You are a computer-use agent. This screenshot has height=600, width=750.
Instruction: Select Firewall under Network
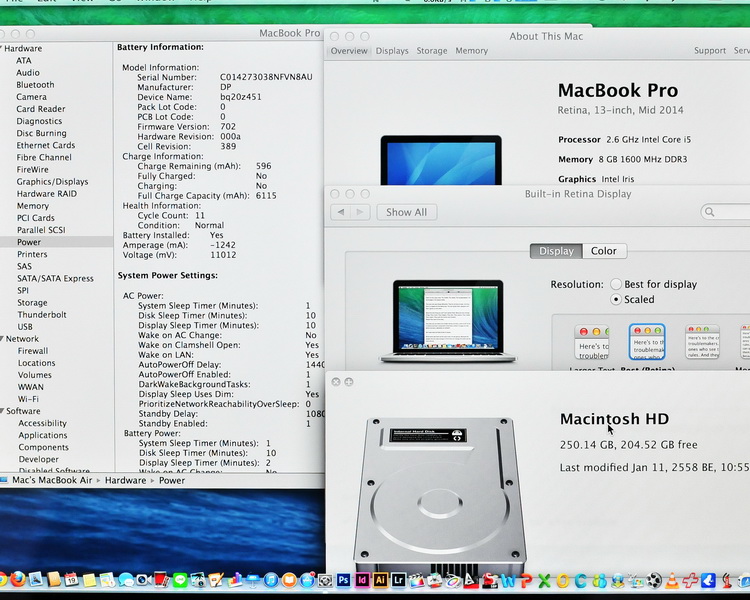click(x=33, y=351)
